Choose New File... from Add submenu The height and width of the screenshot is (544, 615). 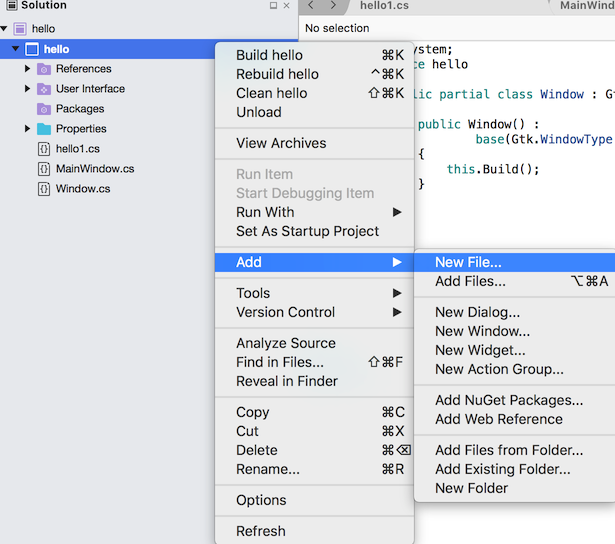tap(468, 262)
